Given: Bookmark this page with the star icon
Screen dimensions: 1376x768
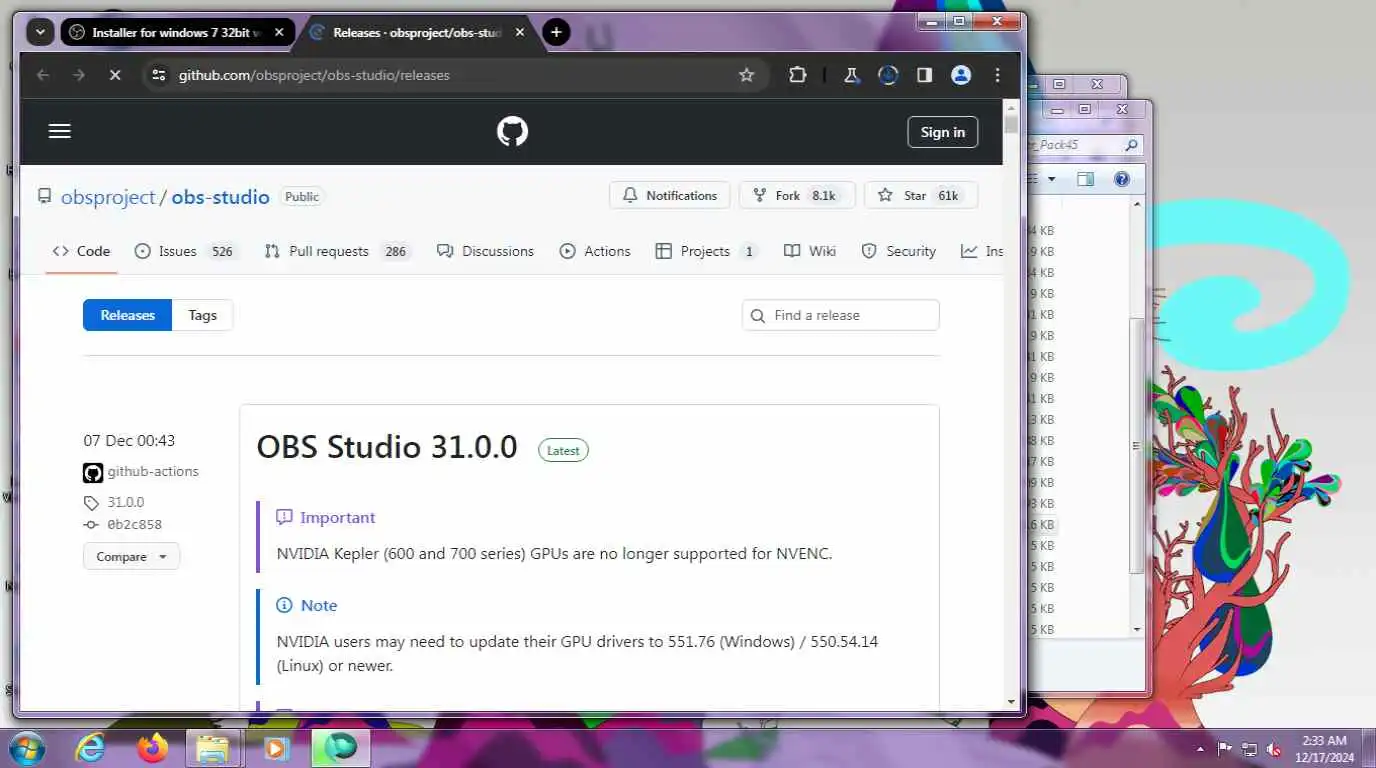Looking at the screenshot, I should coord(746,75).
